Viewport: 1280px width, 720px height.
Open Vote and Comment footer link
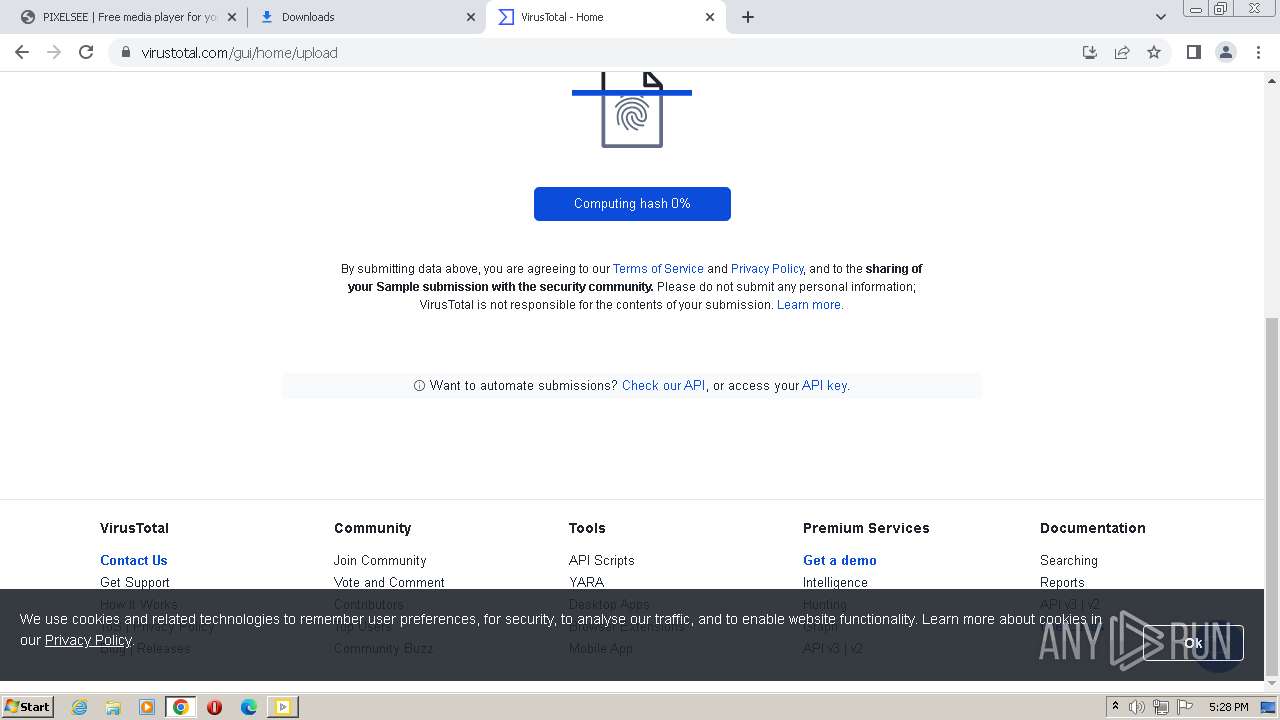[389, 583]
